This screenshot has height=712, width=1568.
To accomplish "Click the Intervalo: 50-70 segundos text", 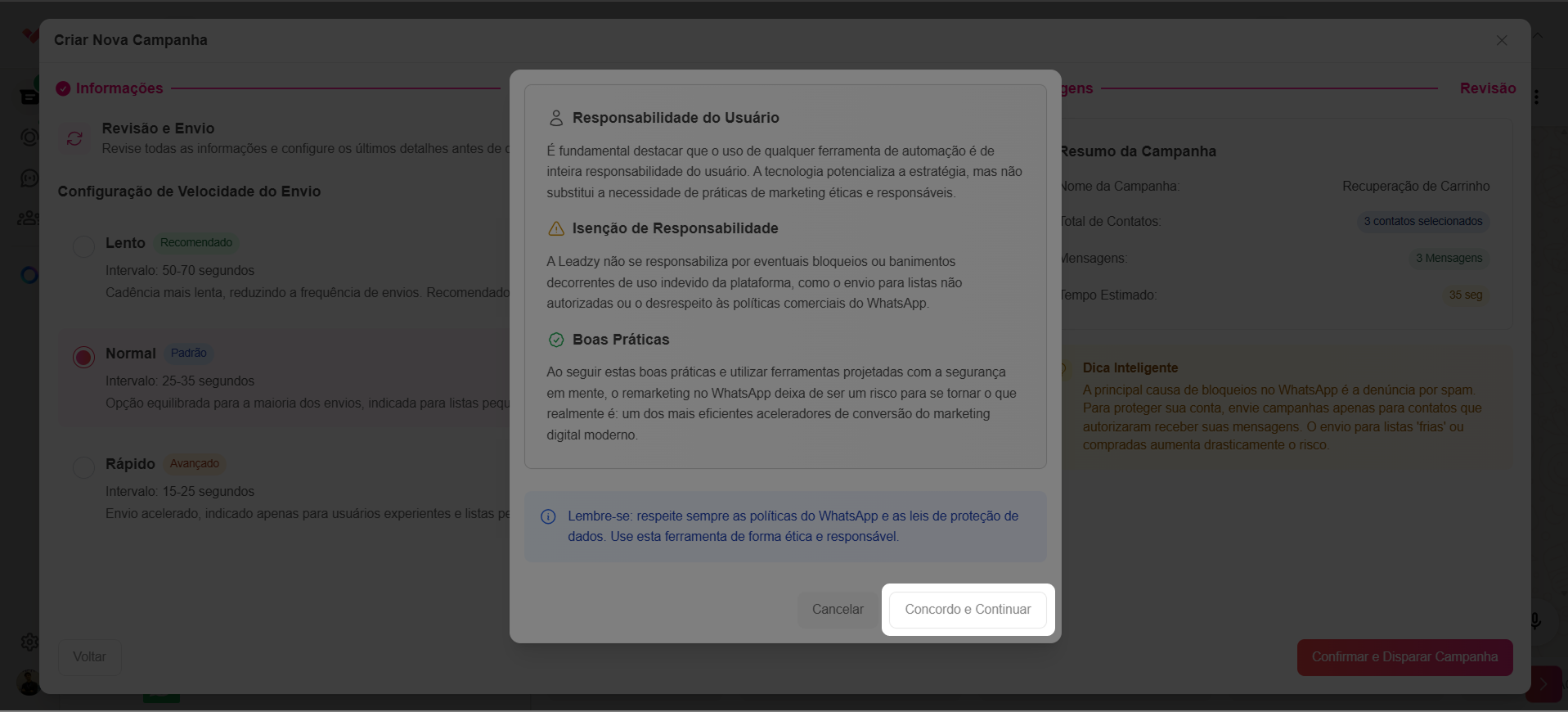I will point(180,271).
